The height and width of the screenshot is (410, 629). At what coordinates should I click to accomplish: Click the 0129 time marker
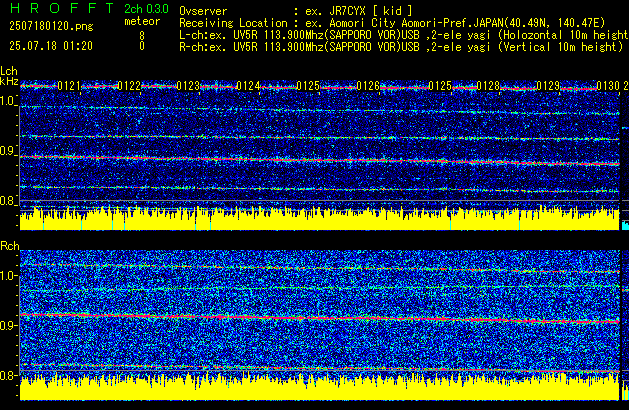(x=548, y=86)
